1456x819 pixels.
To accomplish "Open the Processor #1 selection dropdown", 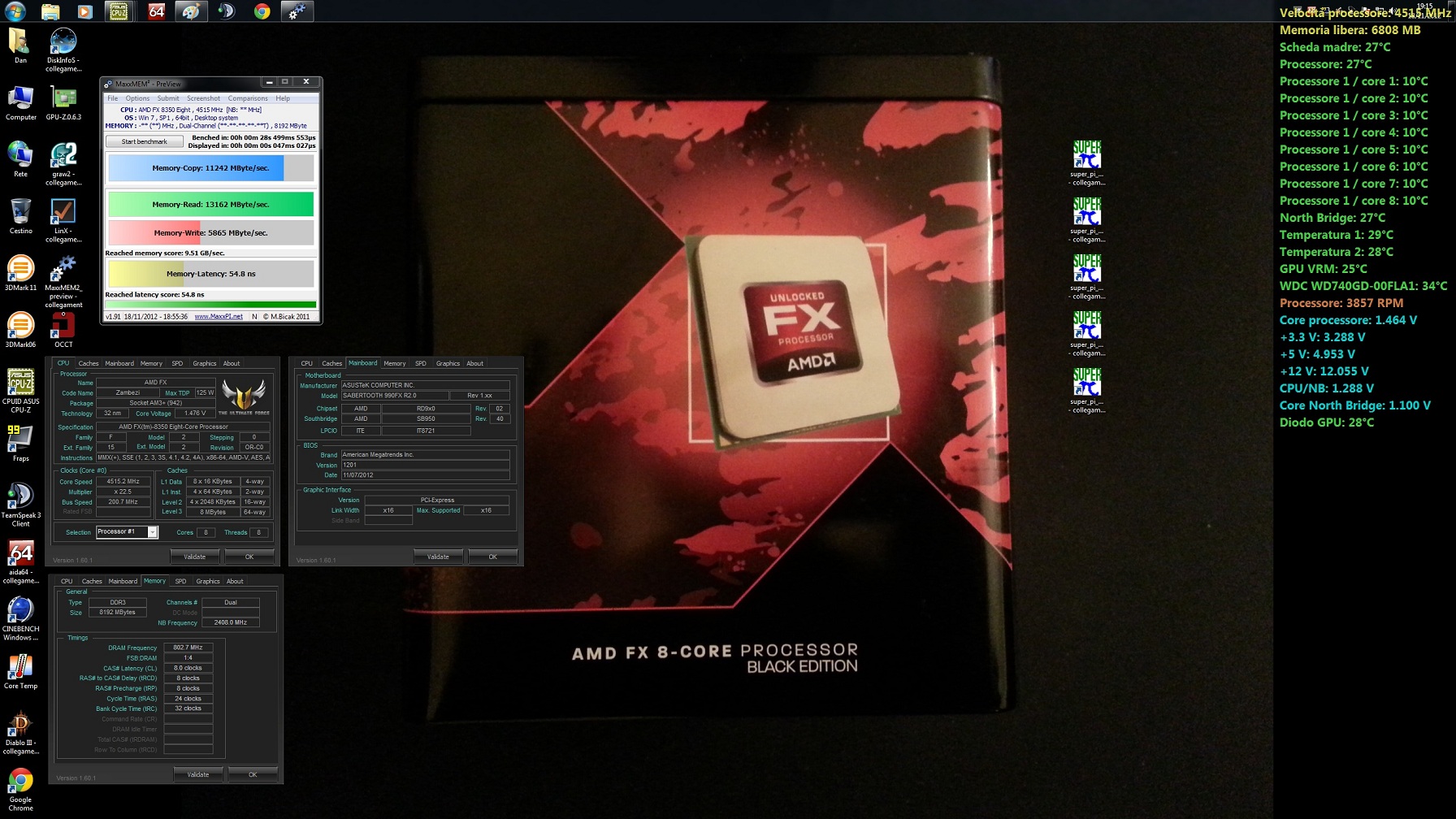I will [x=127, y=532].
